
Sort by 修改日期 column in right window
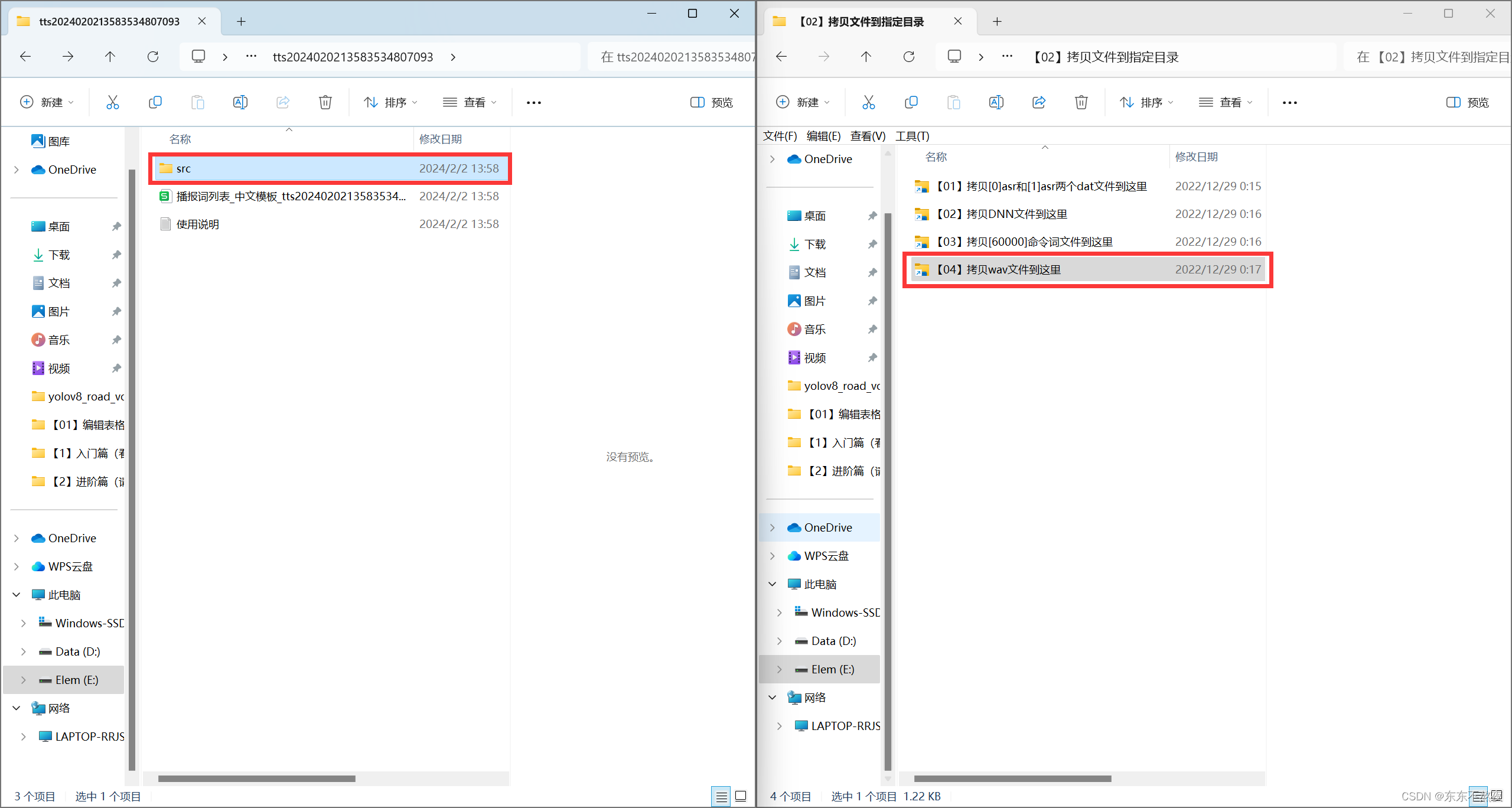1197,157
